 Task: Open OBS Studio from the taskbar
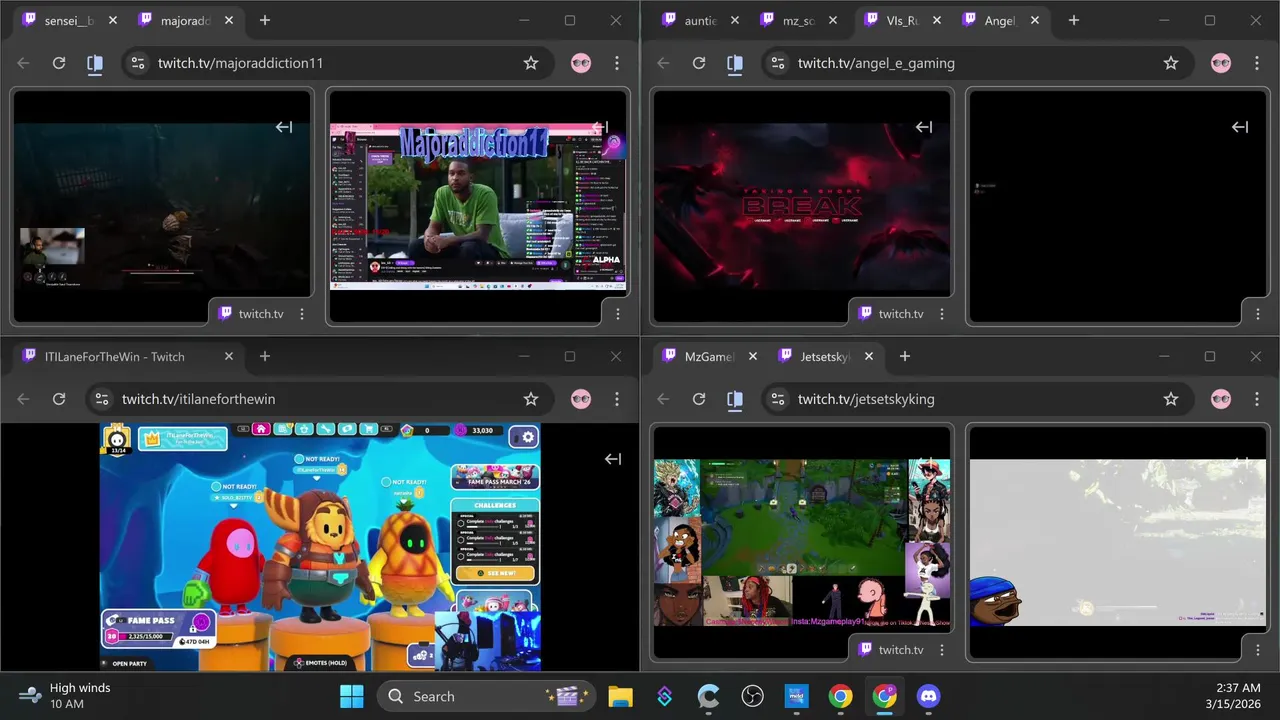pyautogui.click(x=752, y=696)
